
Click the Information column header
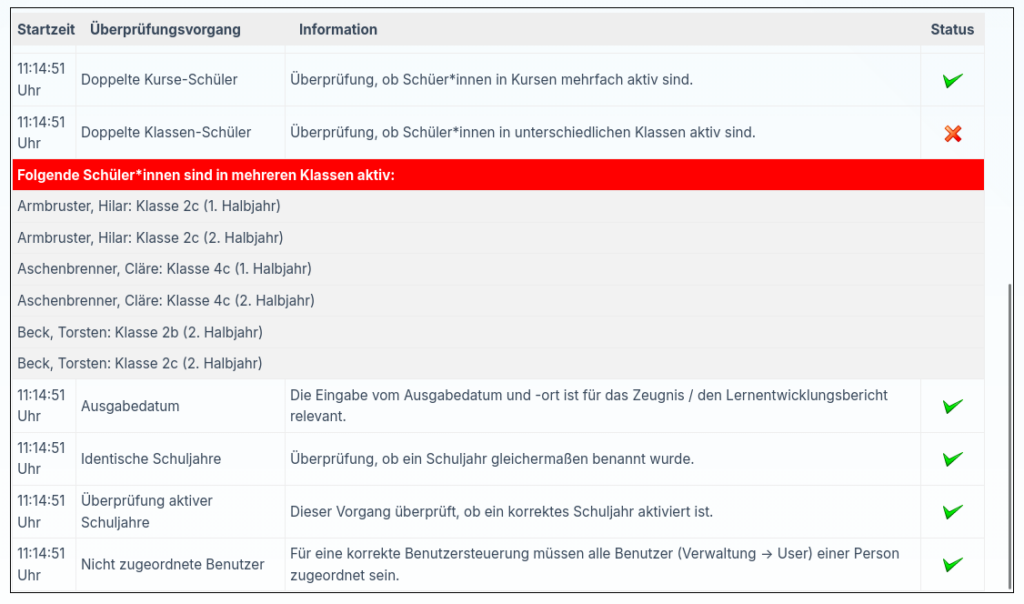[x=338, y=30]
